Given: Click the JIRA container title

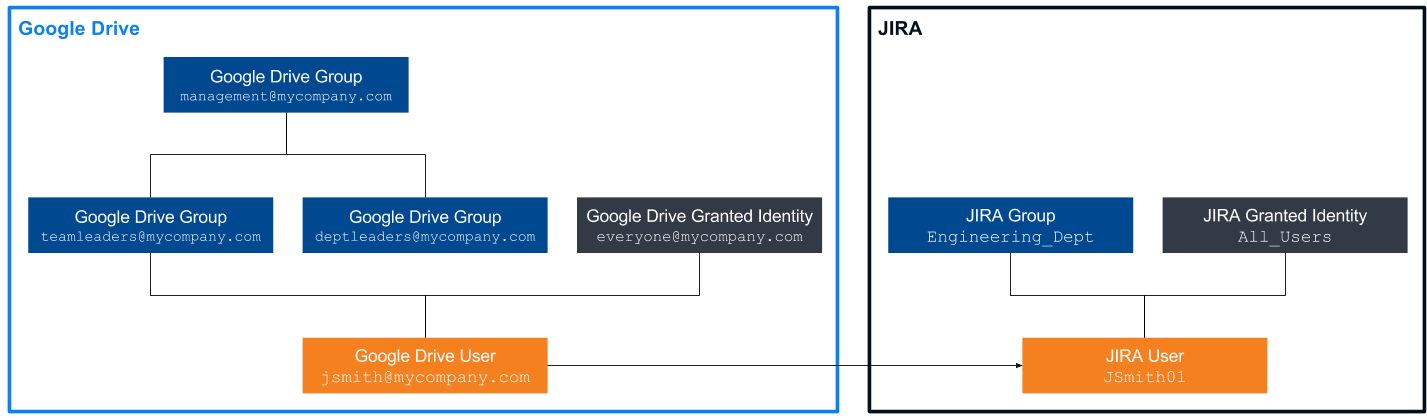Looking at the screenshot, I should tap(900, 29).
